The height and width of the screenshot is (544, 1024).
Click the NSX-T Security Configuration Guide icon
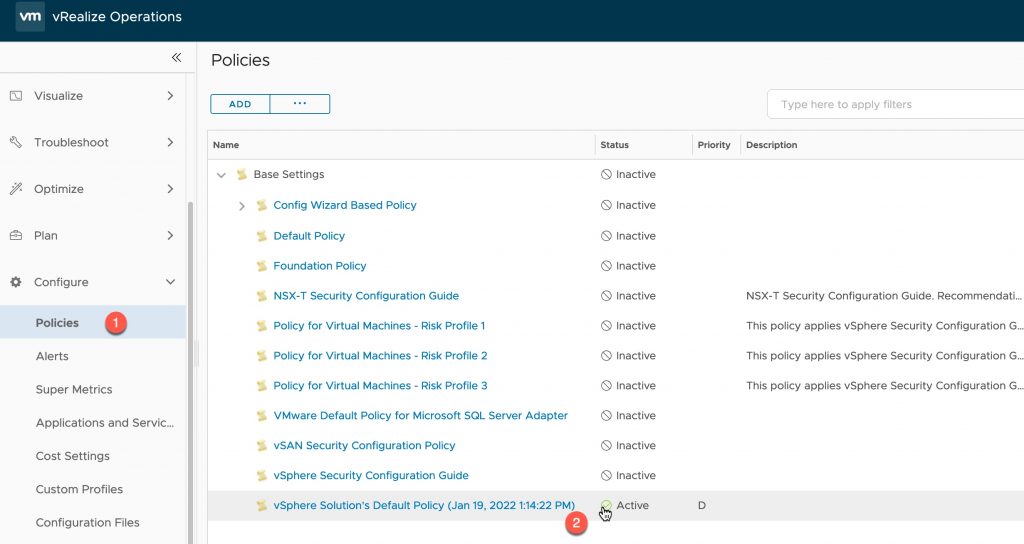point(261,296)
